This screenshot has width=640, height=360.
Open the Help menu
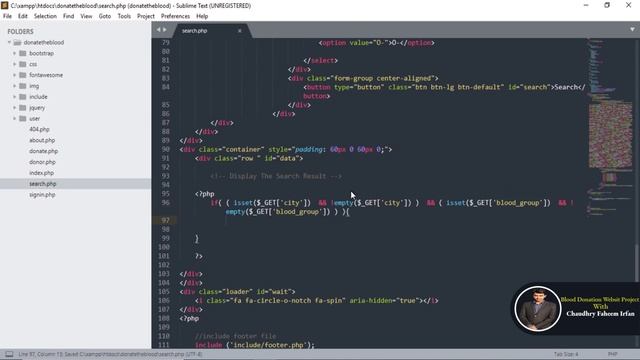click(x=202, y=16)
